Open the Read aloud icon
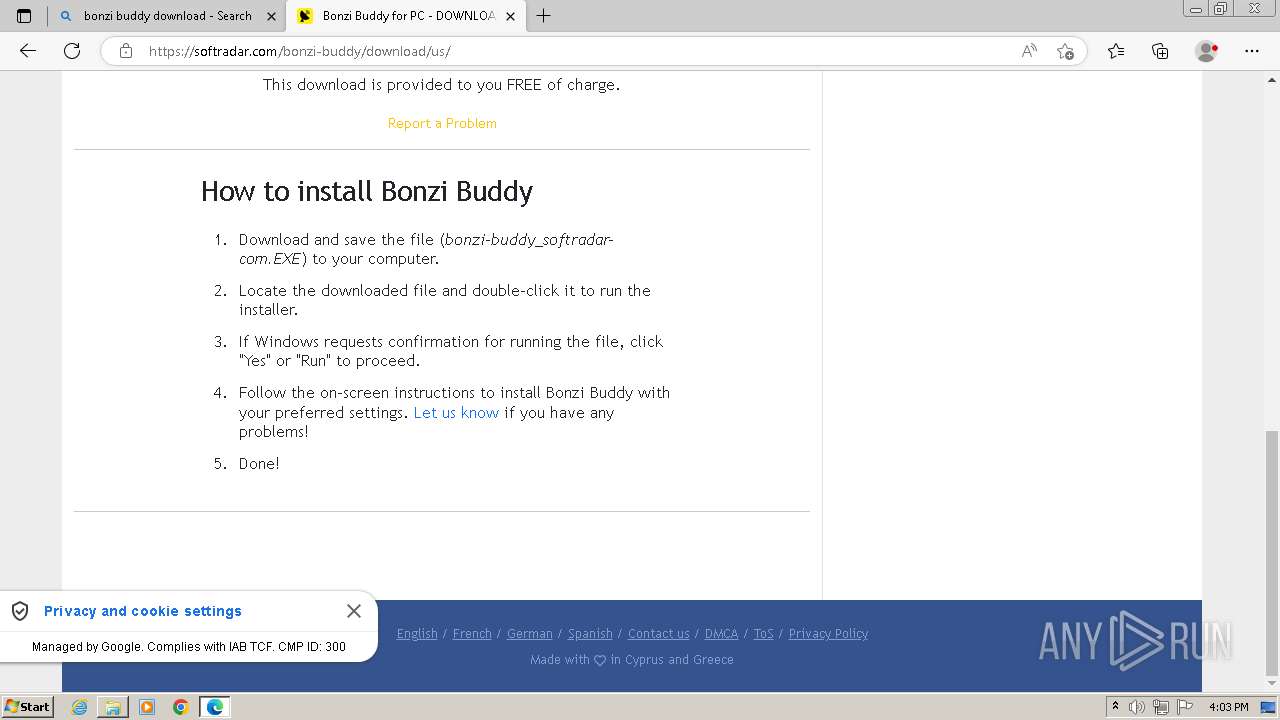 pyautogui.click(x=1029, y=51)
